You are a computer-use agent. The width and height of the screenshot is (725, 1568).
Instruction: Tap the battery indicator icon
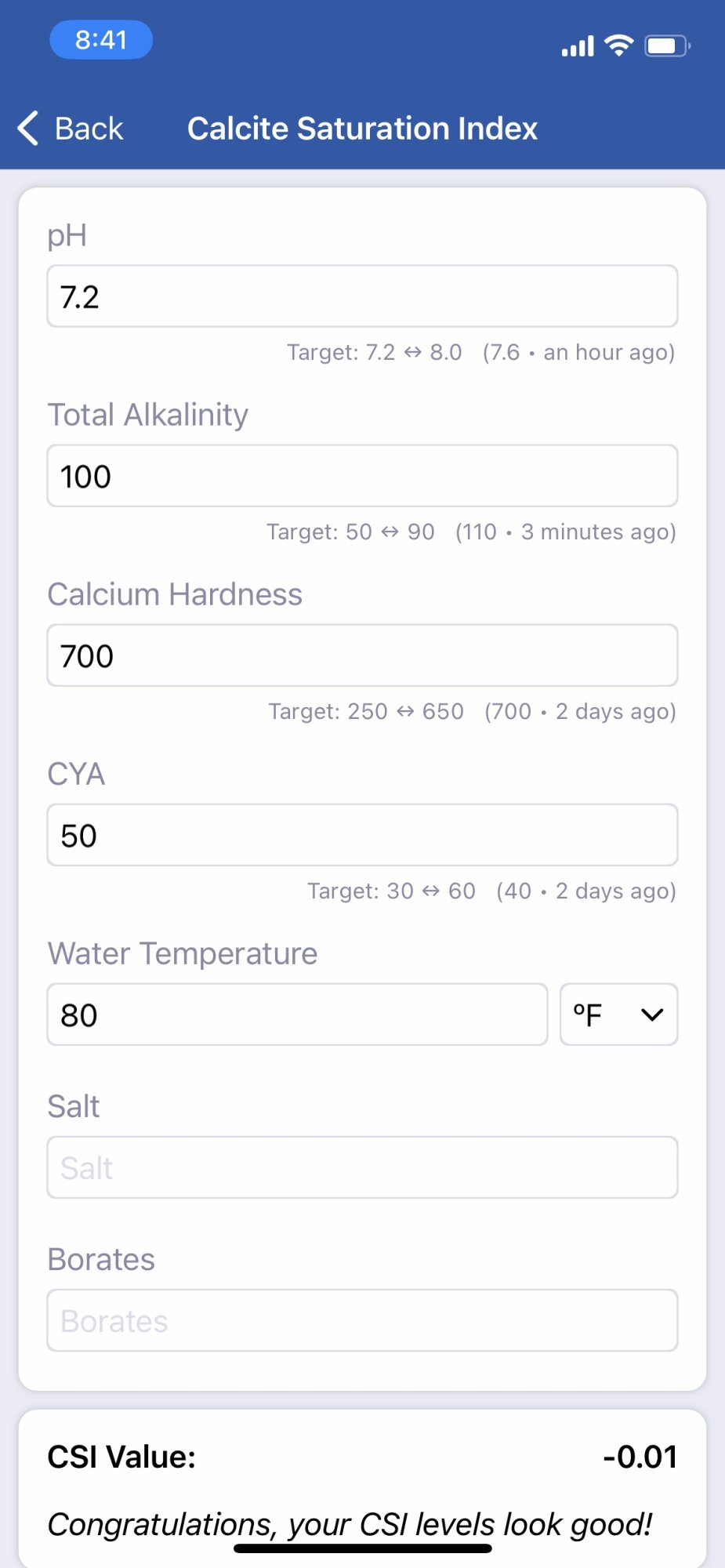tap(667, 45)
